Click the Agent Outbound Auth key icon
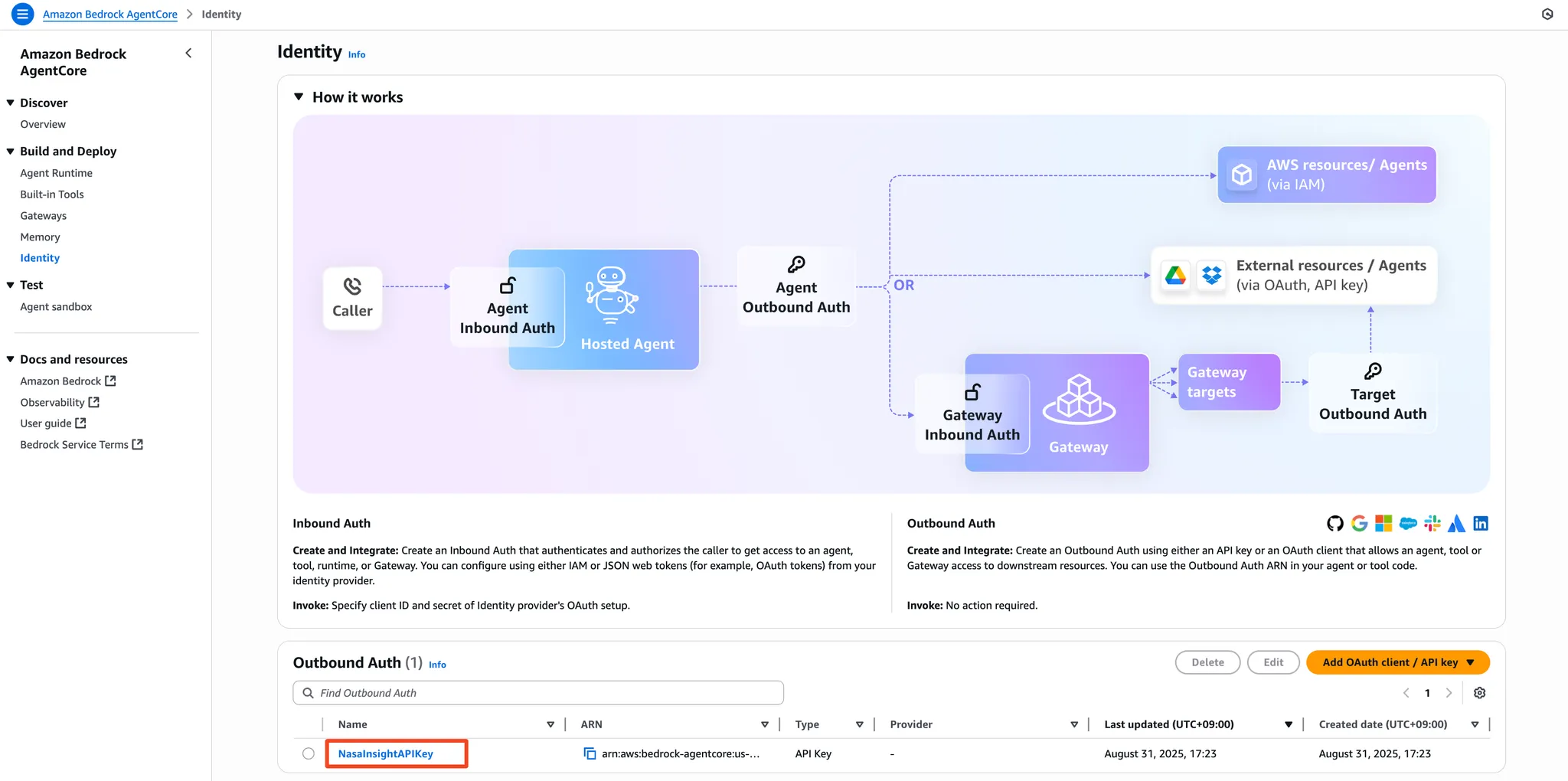Viewport: 1568px width, 781px height. (796, 265)
